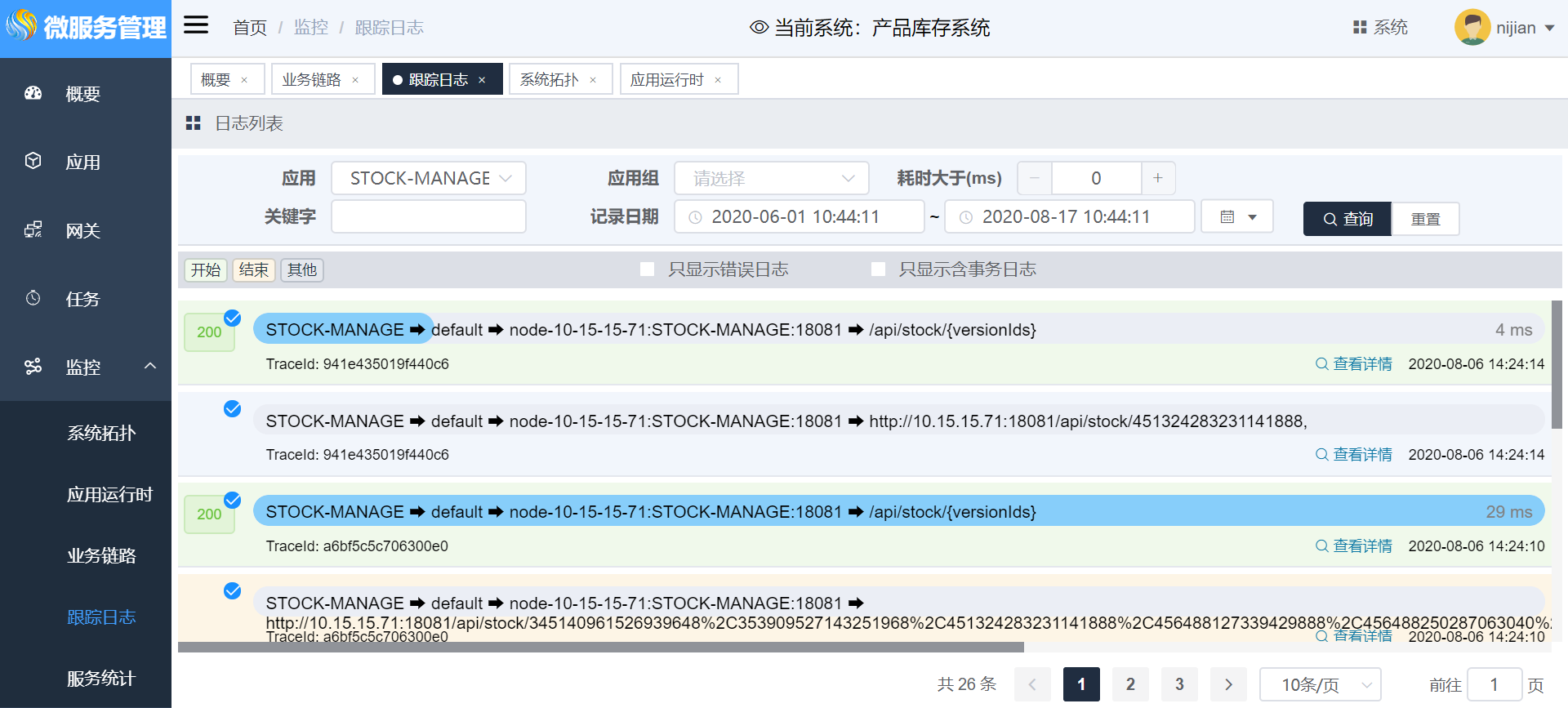Open the 概要 dashboard sidebar icon
Image resolution: width=1568 pixels, height=708 pixels.
33,93
